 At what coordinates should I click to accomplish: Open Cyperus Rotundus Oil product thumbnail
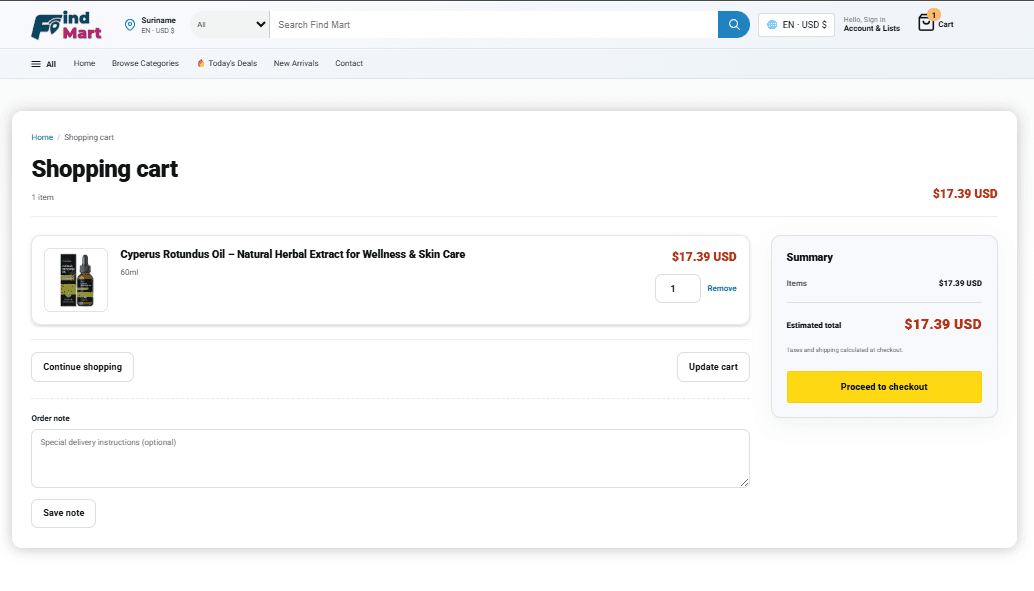(76, 280)
